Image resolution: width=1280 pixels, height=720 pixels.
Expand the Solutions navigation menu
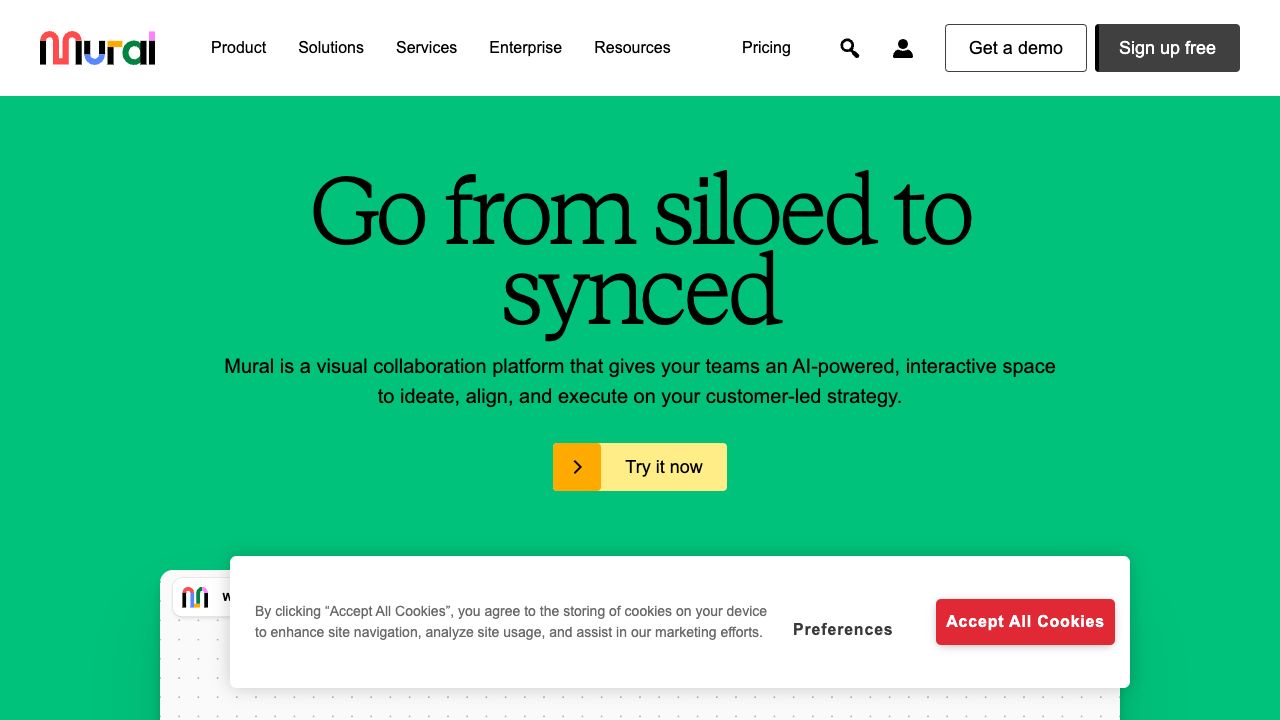coord(331,48)
